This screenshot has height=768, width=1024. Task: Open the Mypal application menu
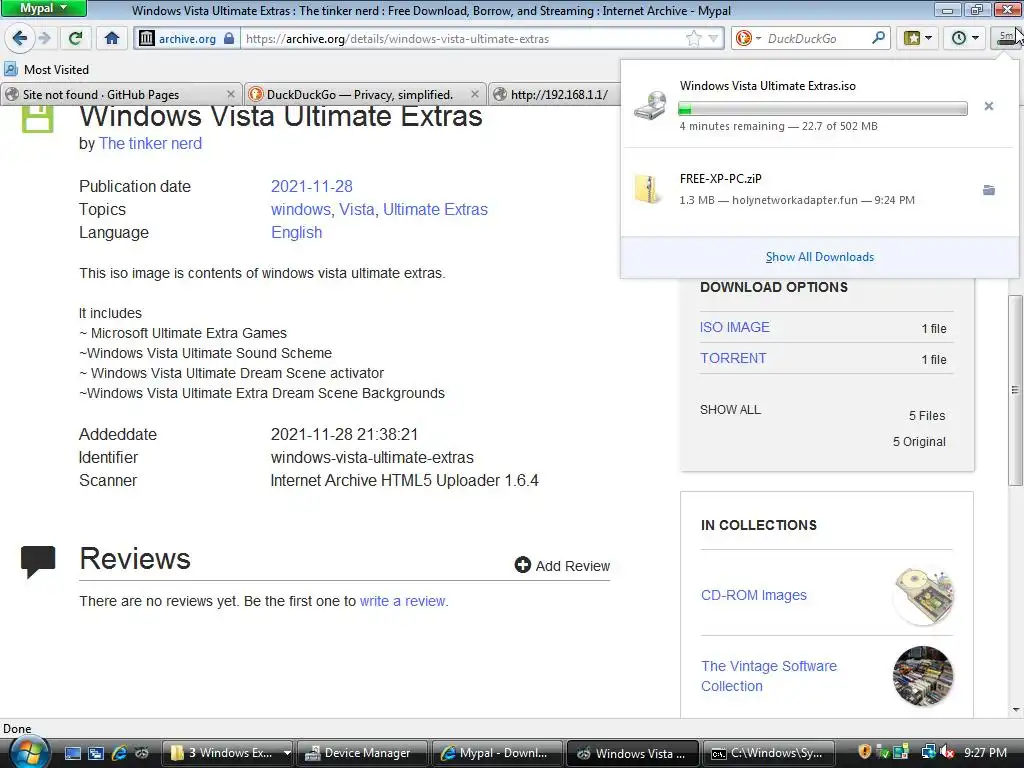(43, 8)
